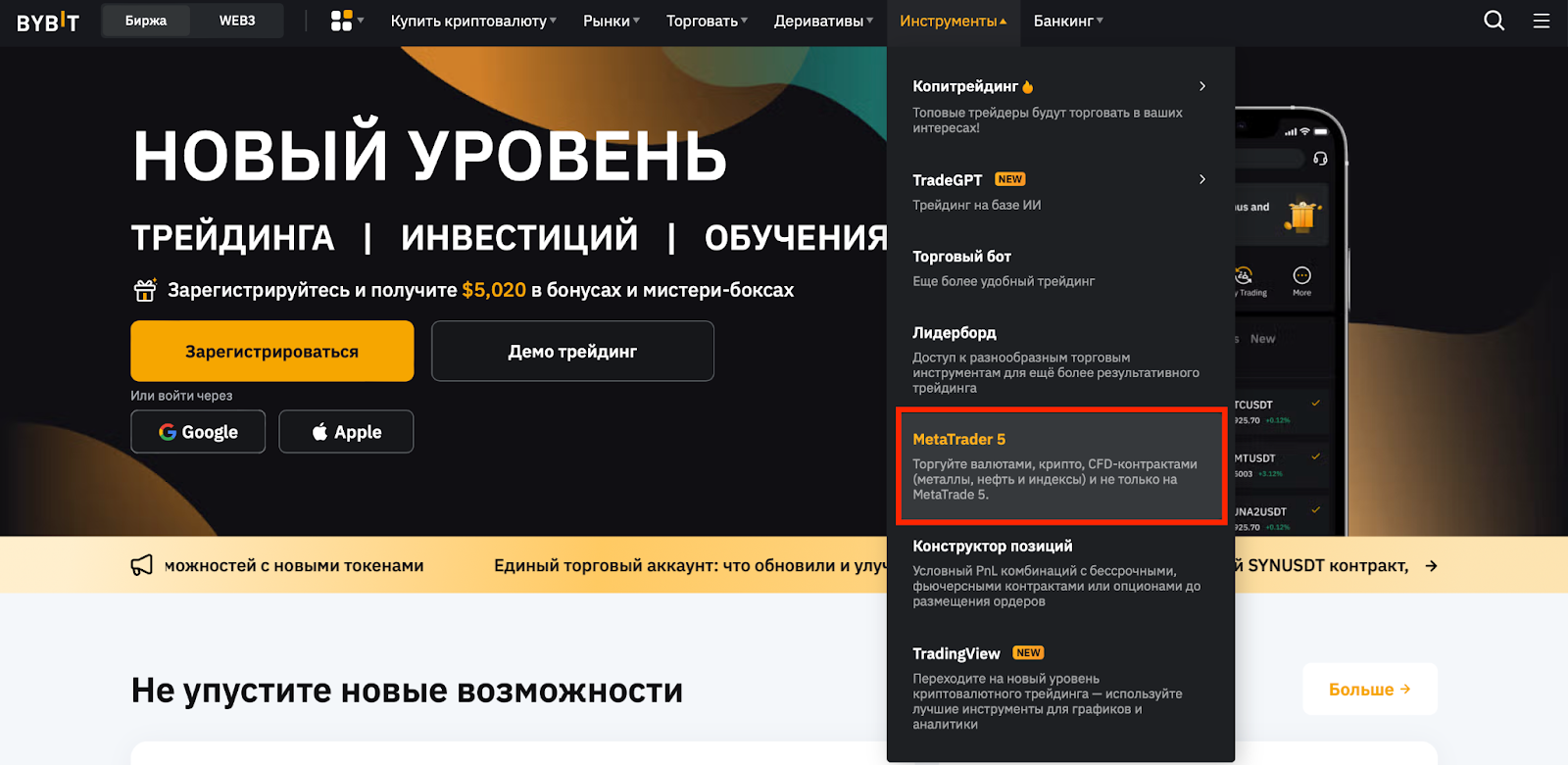Open the SYNUSDT контракт announcement
The height and width of the screenshot is (765, 1568).
[1322, 565]
